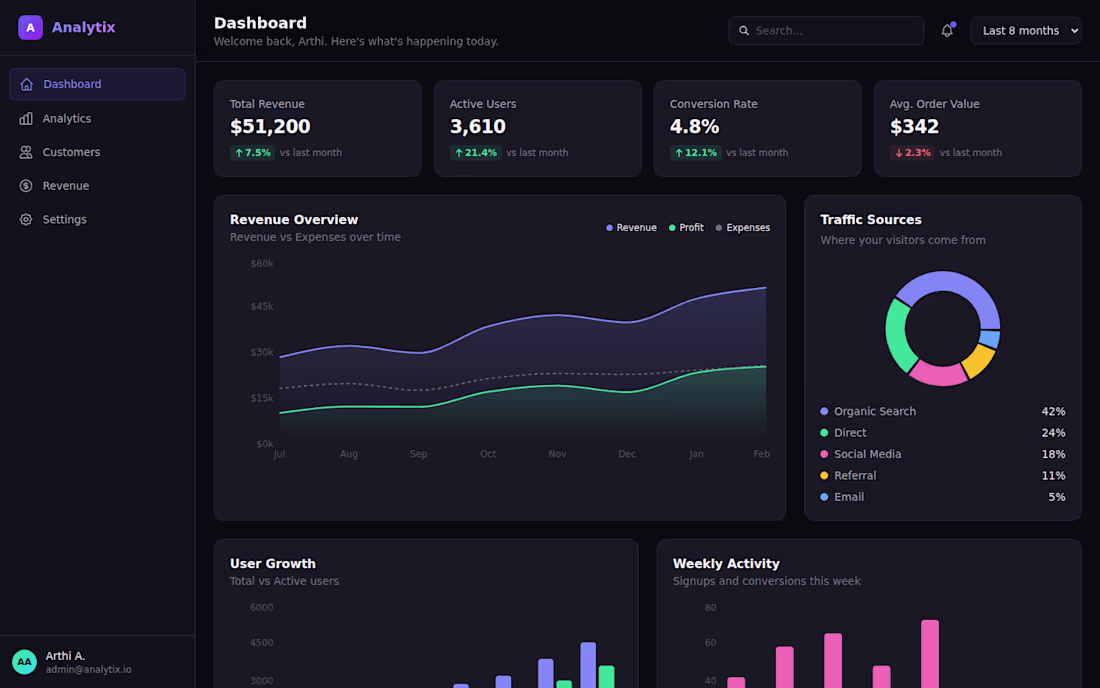Click the Analytix logo icon
Viewport: 1100px width, 688px height.
point(27,27)
